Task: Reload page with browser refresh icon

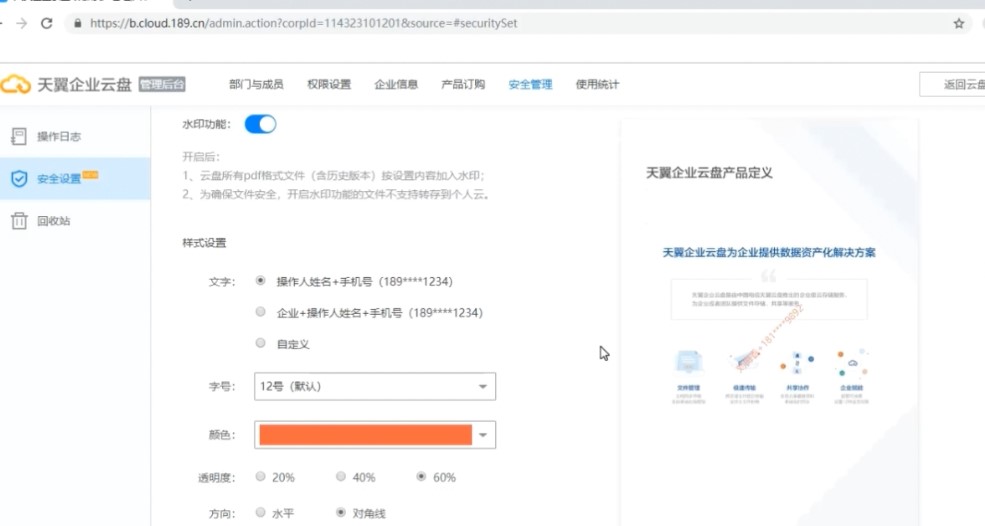Action: click(x=46, y=23)
